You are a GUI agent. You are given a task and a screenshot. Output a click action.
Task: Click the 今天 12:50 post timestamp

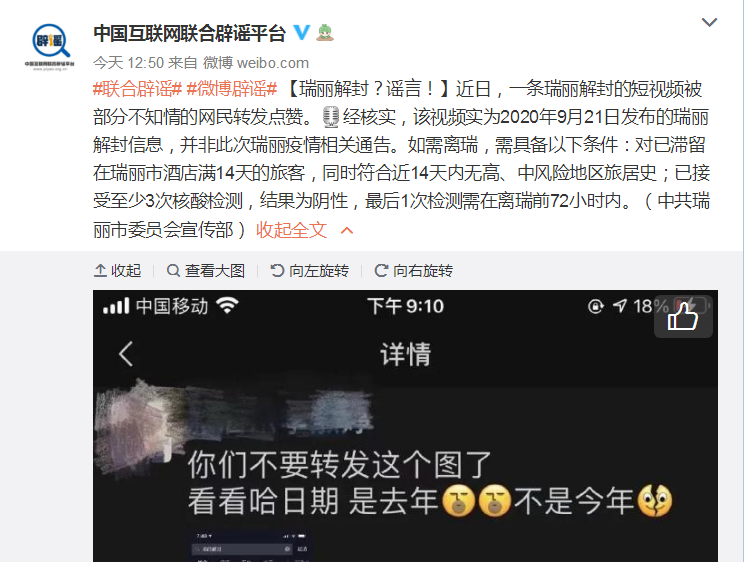[x=129, y=63]
